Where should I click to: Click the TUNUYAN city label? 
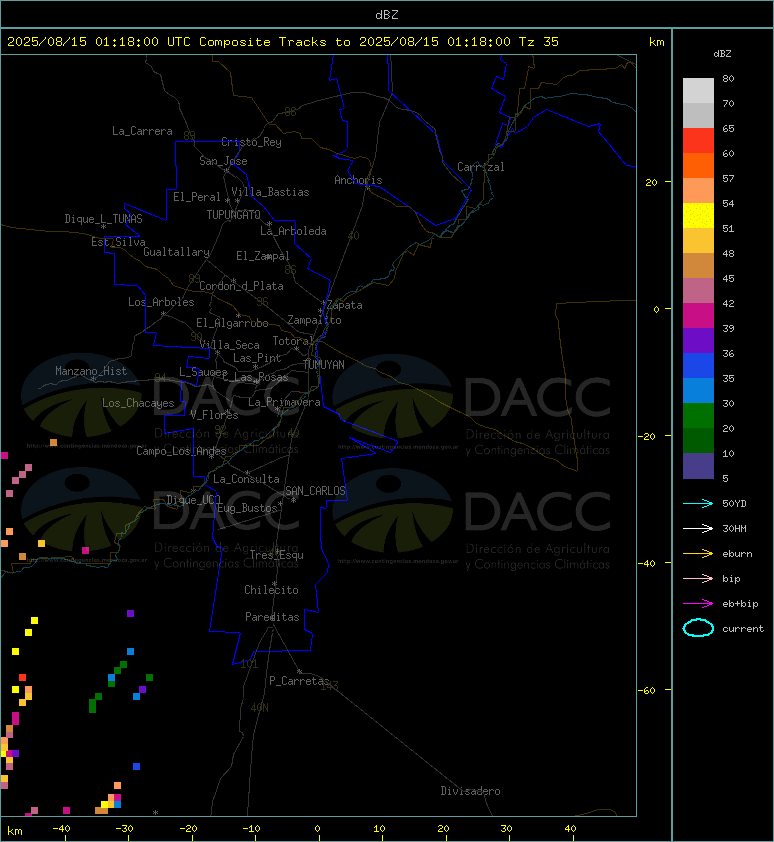pos(324,365)
